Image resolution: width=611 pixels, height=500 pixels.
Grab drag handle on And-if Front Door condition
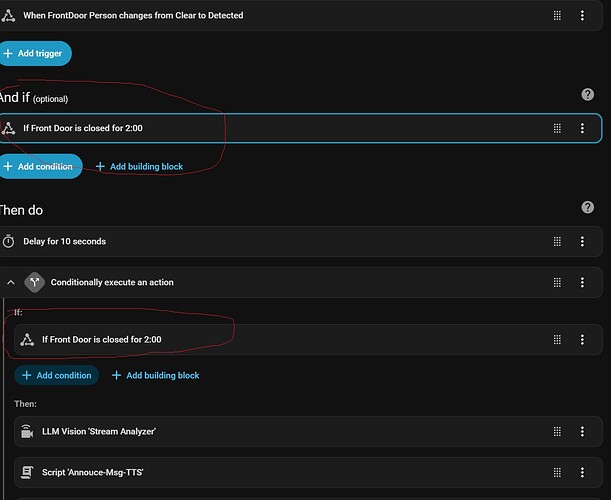pyautogui.click(x=558, y=128)
